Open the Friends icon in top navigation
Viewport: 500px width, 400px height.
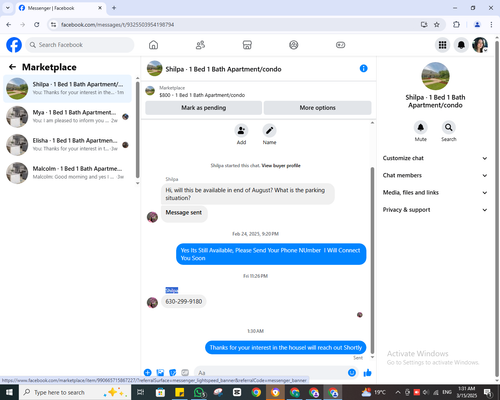click(x=200, y=45)
